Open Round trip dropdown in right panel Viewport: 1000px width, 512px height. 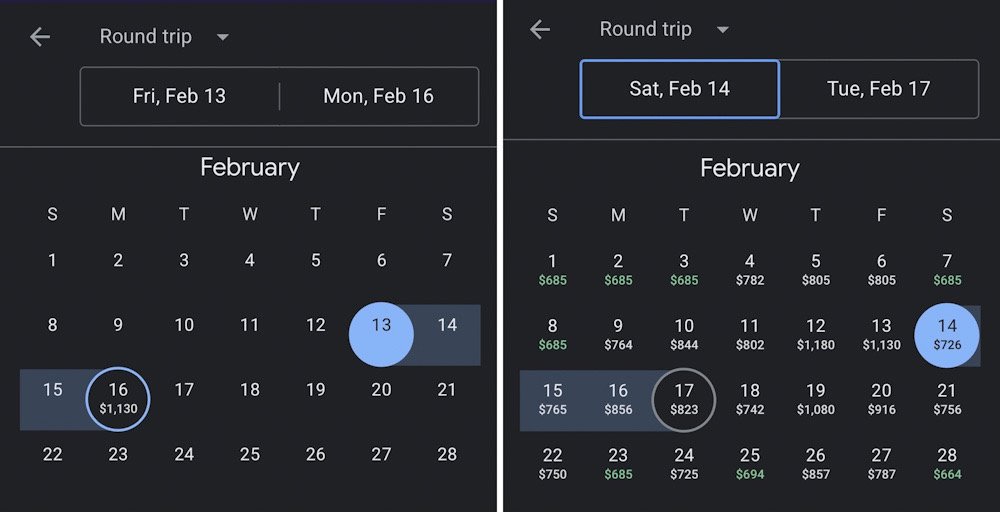click(x=665, y=30)
